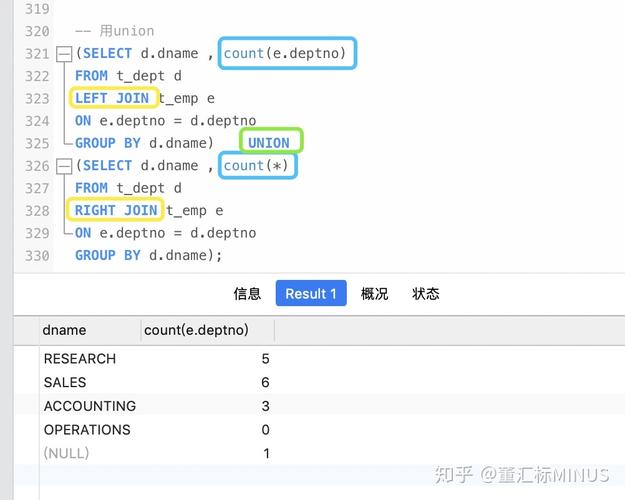Image resolution: width=625 pixels, height=500 pixels.
Task: Click line number 330 in gutter
Action: pyautogui.click(x=37, y=256)
